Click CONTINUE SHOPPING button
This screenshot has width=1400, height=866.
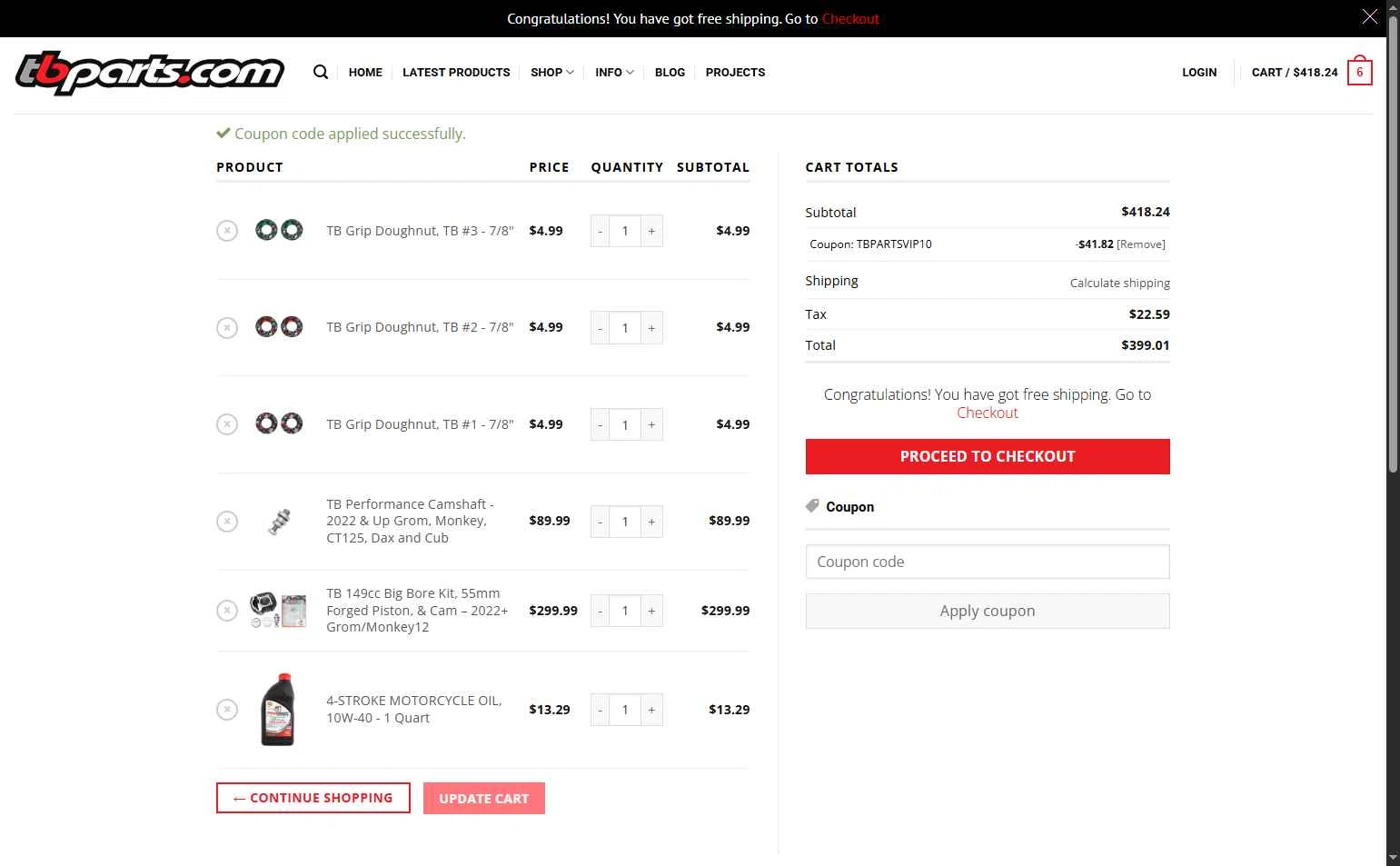313,798
